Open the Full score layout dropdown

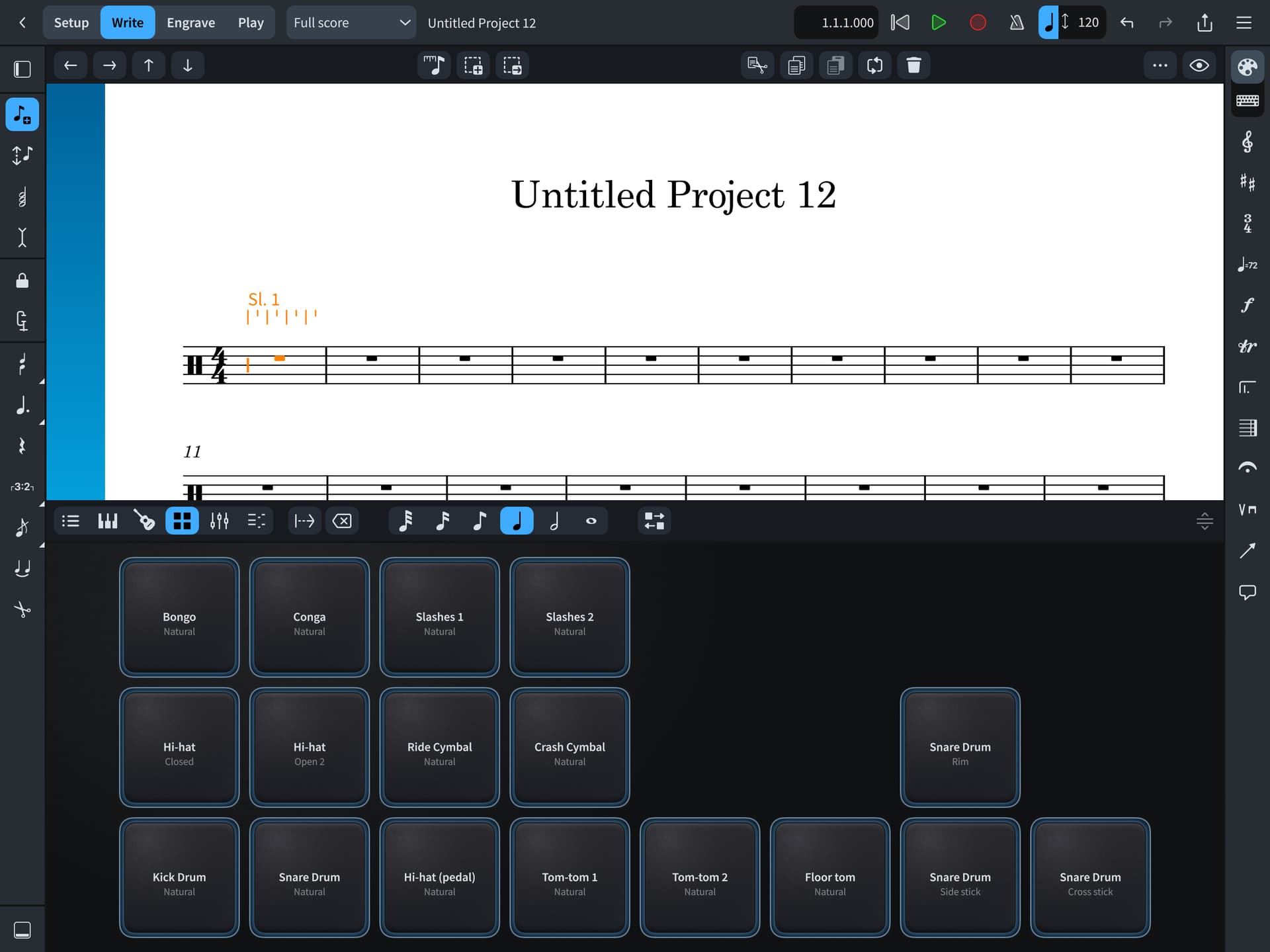coord(351,22)
